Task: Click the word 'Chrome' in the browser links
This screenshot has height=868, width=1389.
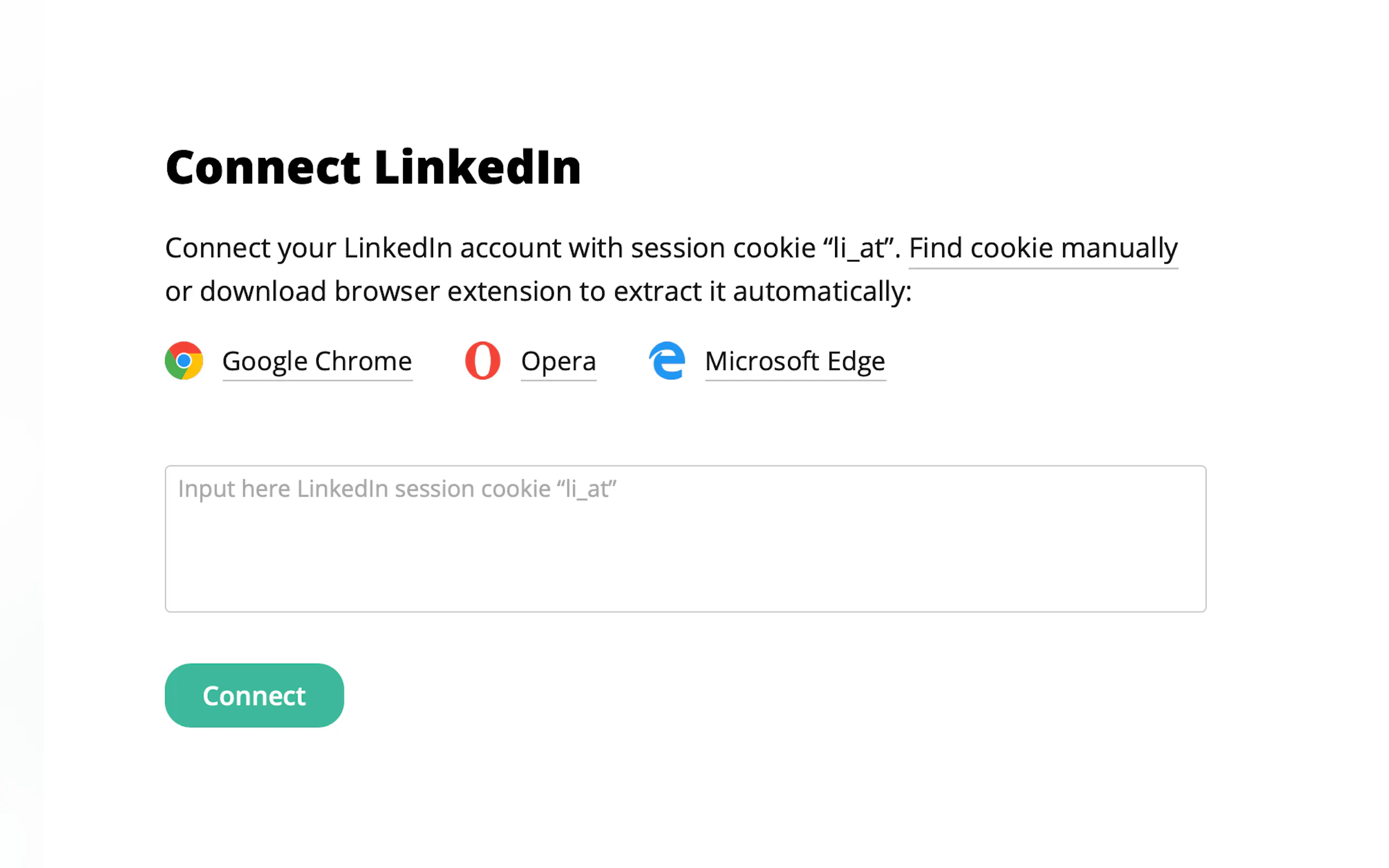Action: [x=363, y=362]
